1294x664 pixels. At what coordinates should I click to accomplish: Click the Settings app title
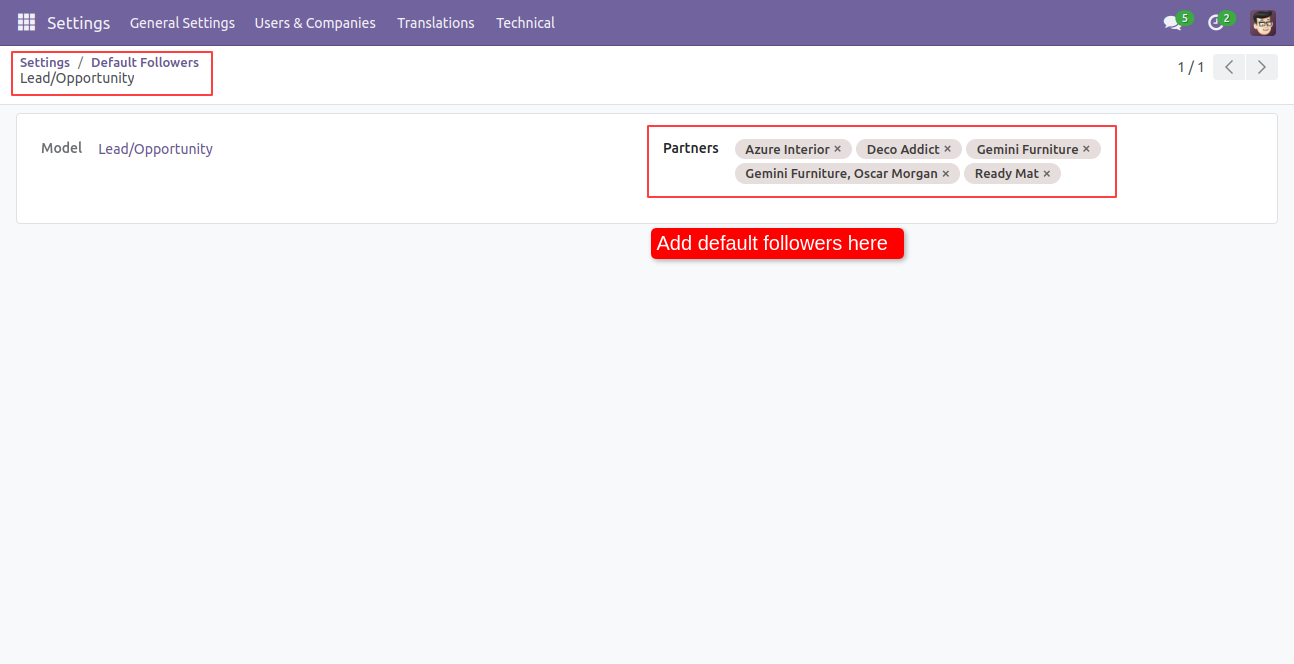[78, 22]
